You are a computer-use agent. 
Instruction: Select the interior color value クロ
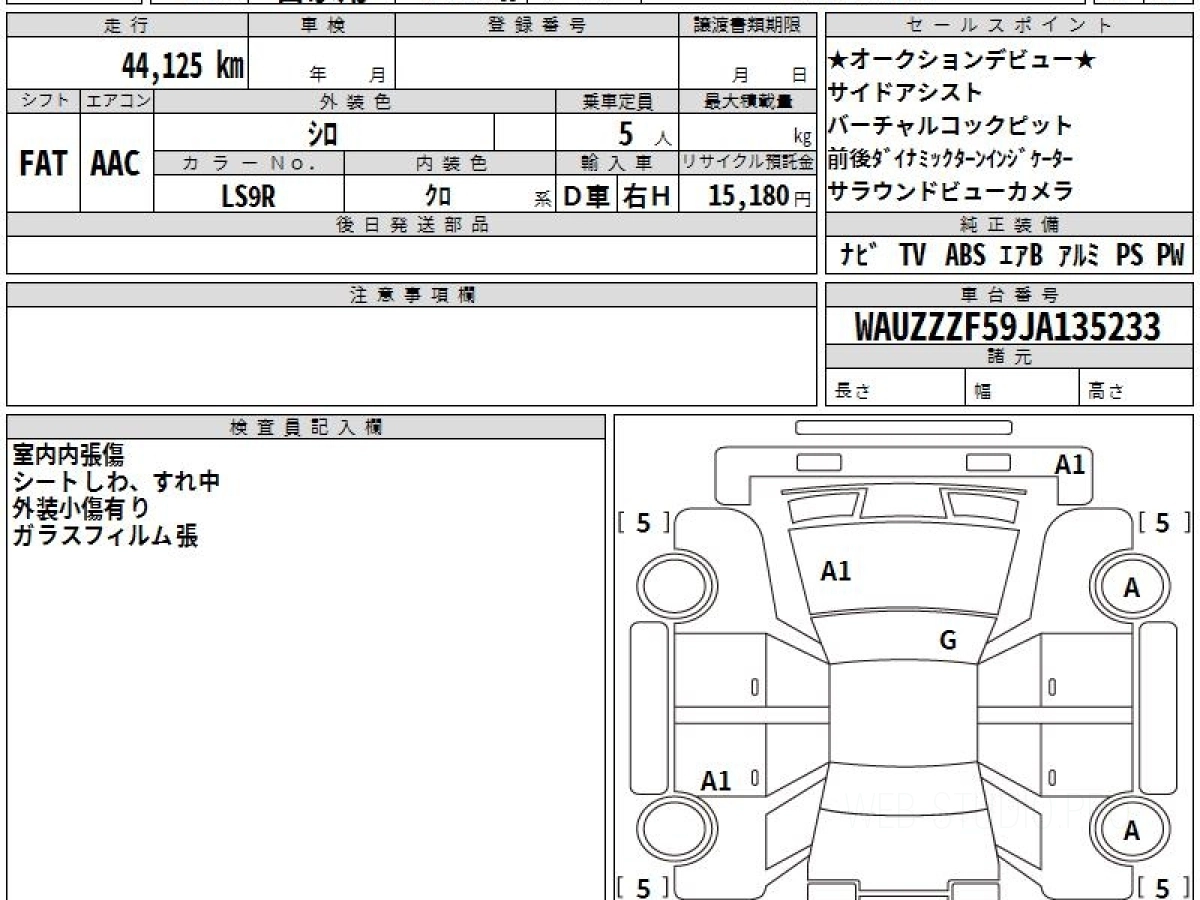tap(438, 196)
